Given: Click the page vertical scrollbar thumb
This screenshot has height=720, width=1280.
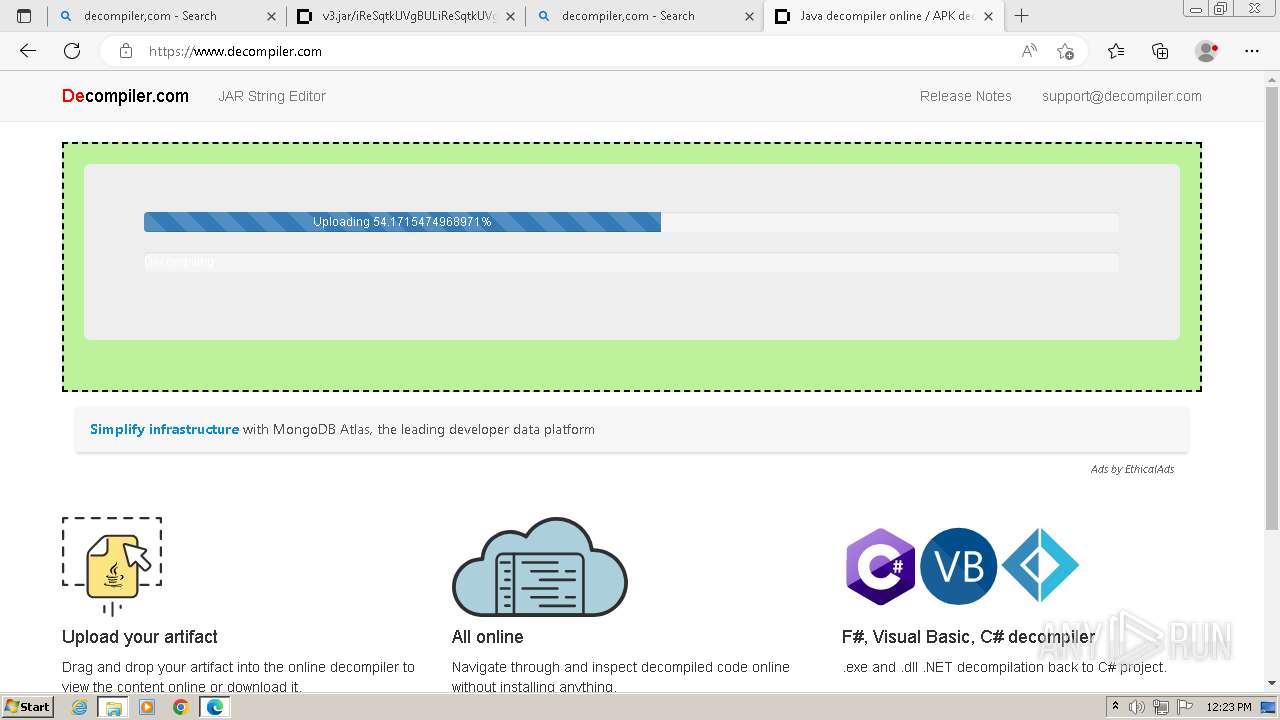Looking at the screenshot, I should click(1272, 310).
